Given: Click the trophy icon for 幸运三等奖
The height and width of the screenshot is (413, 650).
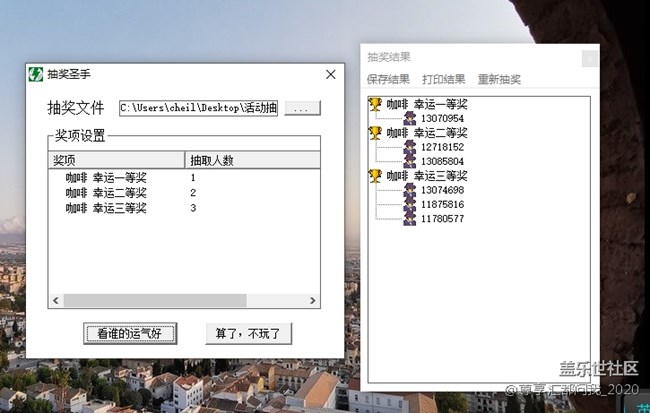Looking at the screenshot, I should click(x=376, y=176).
